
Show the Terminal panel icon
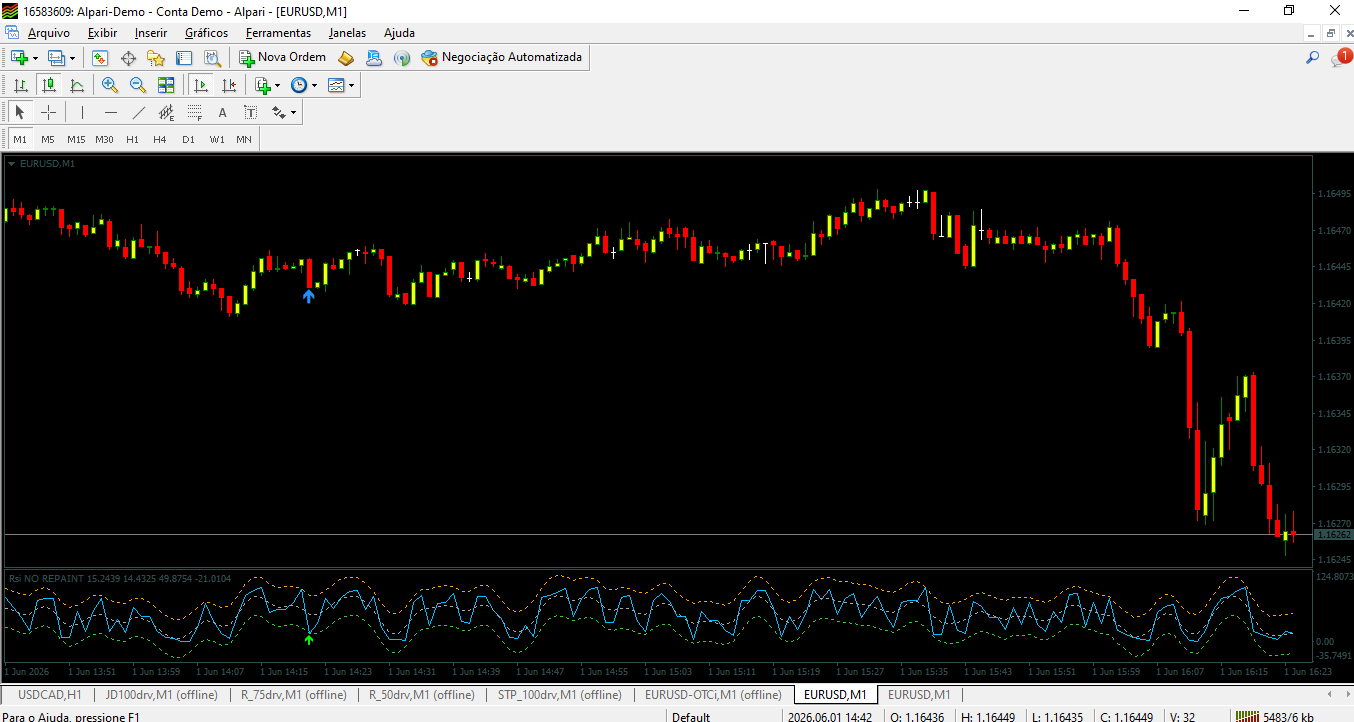[184, 58]
